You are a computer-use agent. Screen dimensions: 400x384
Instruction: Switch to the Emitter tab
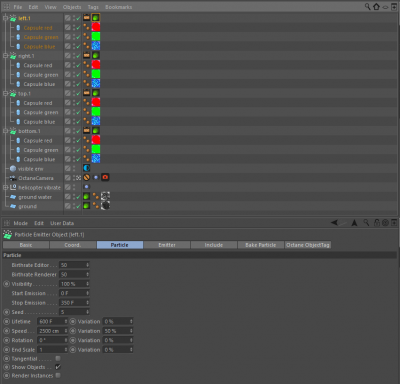[x=167, y=245]
